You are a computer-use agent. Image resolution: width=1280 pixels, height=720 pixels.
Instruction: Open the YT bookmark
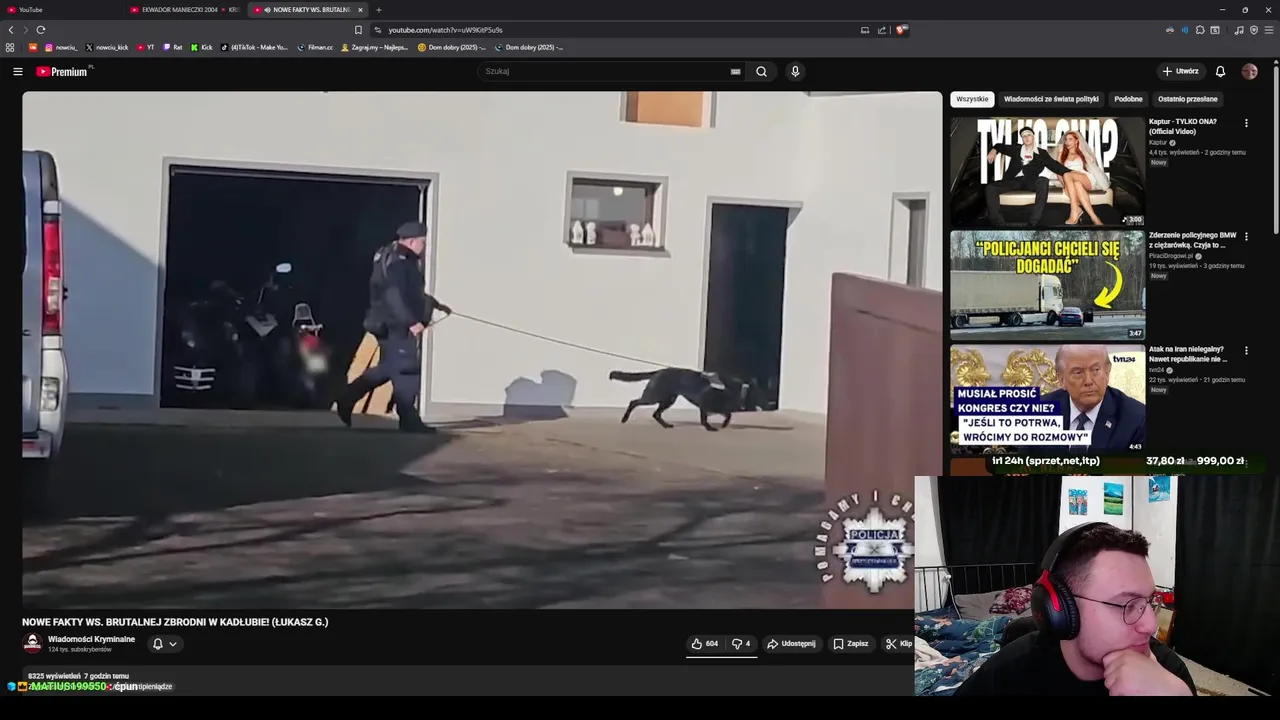click(x=146, y=47)
